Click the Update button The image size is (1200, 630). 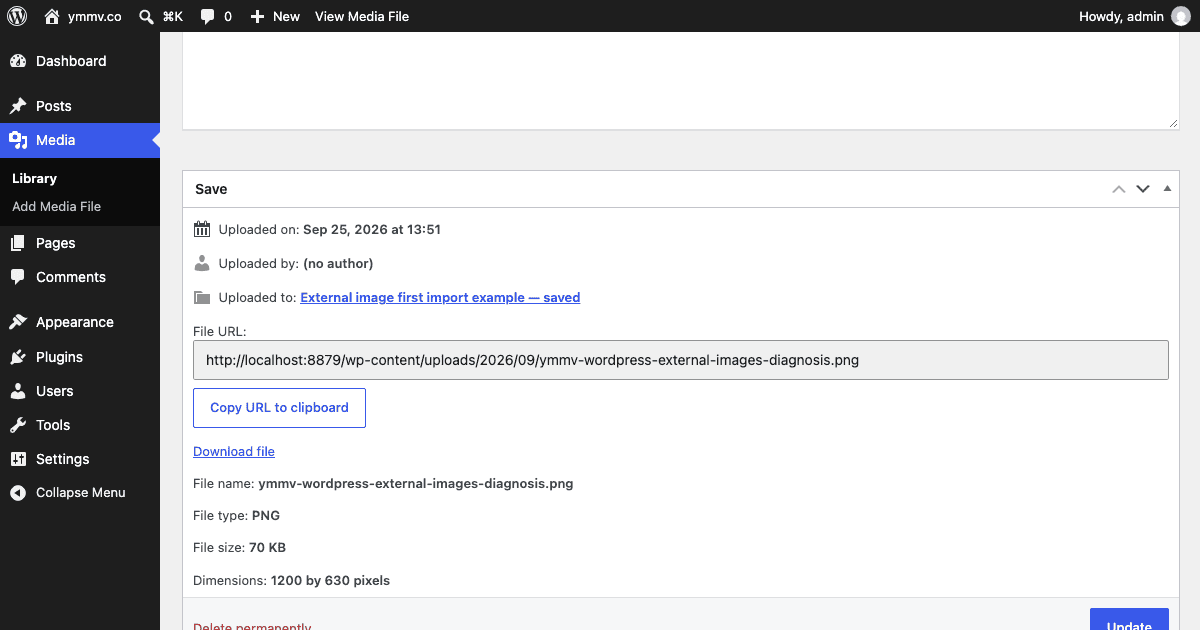pos(1129,620)
